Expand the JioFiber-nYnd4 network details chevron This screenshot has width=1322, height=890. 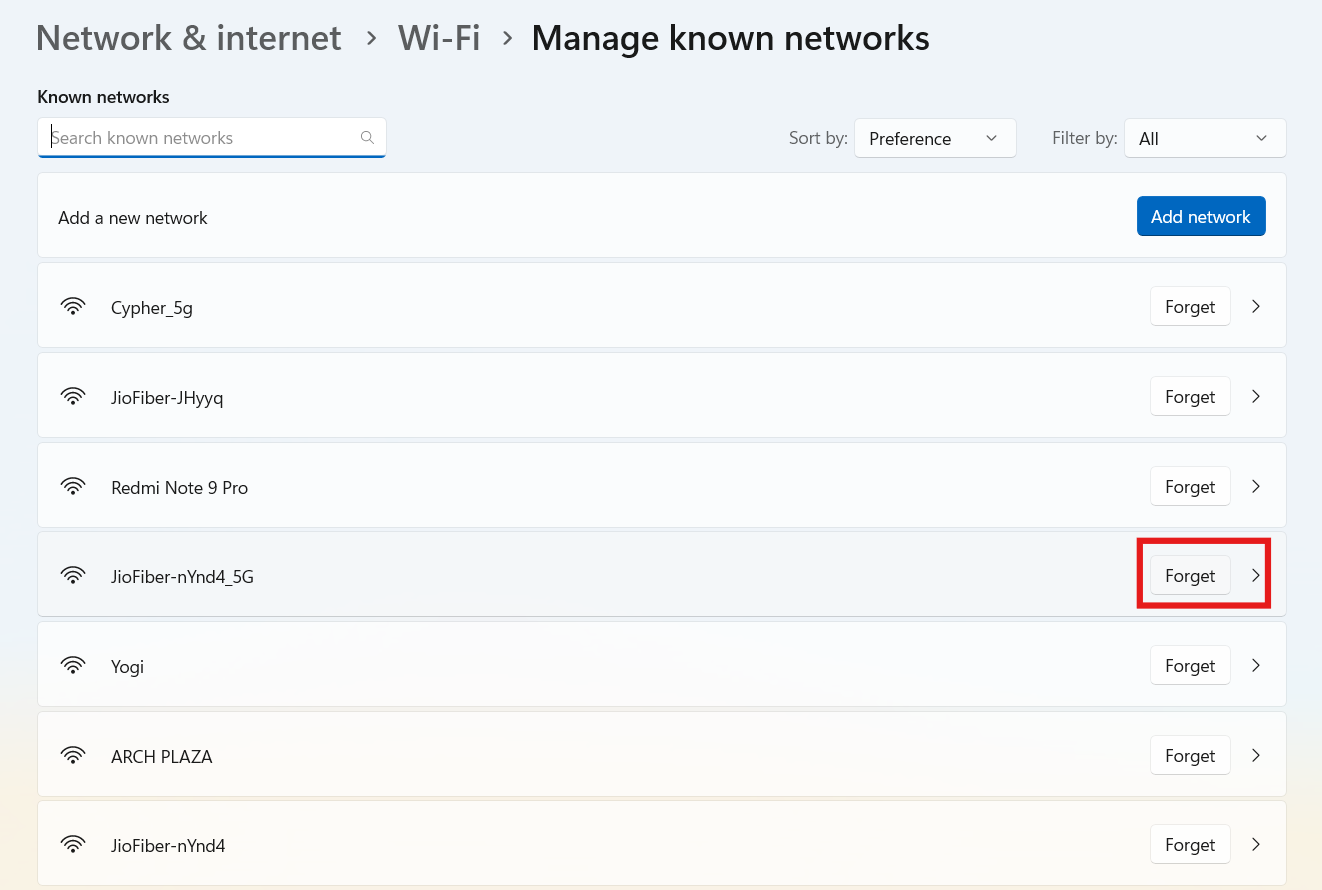pyautogui.click(x=1256, y=844)
